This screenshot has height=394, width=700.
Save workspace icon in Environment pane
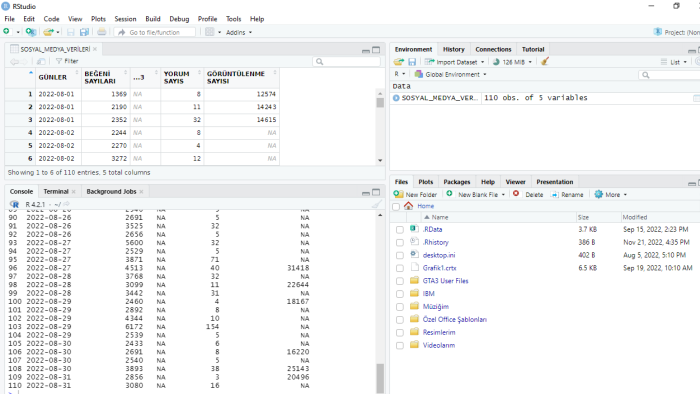412,62
